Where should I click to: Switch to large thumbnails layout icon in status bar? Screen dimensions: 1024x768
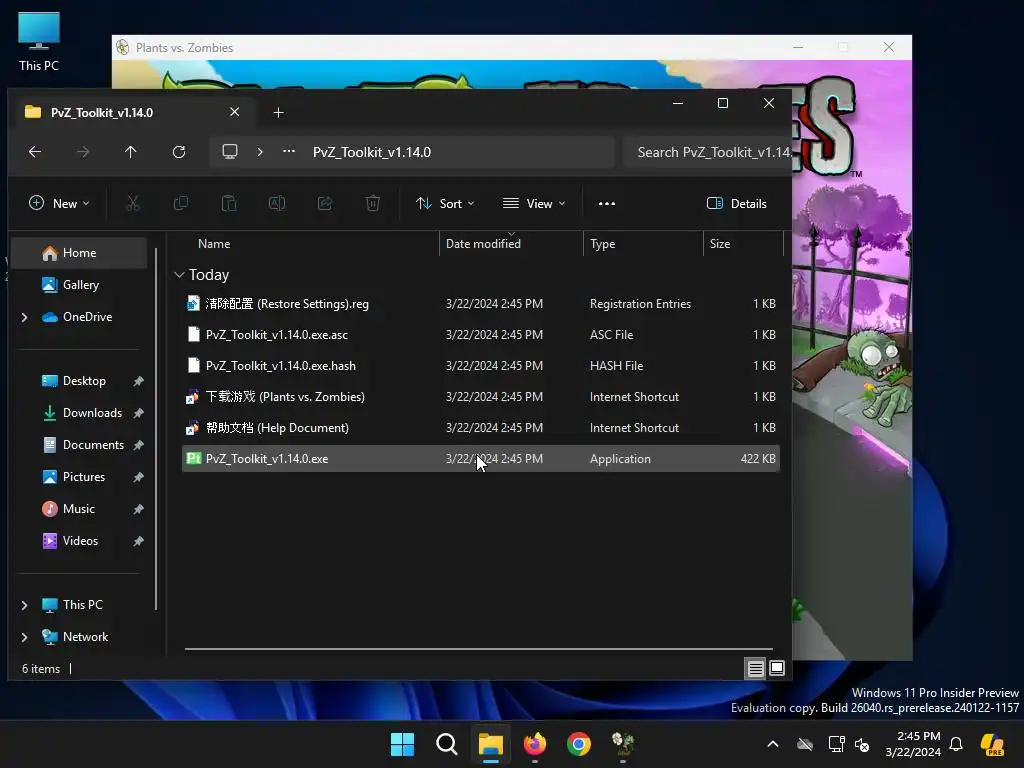777,668
